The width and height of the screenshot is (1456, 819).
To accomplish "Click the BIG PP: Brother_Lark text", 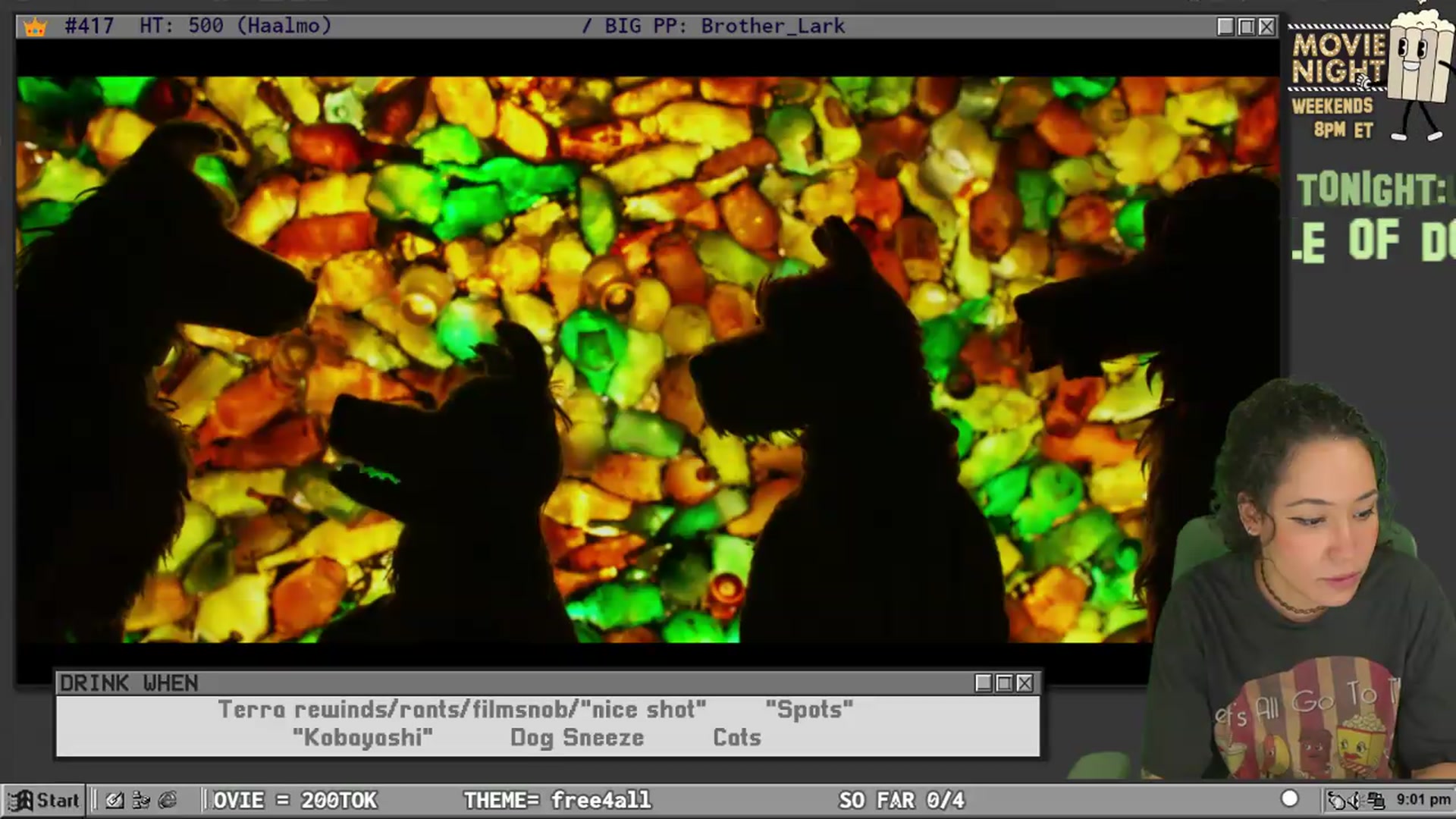I will [724, 26].
